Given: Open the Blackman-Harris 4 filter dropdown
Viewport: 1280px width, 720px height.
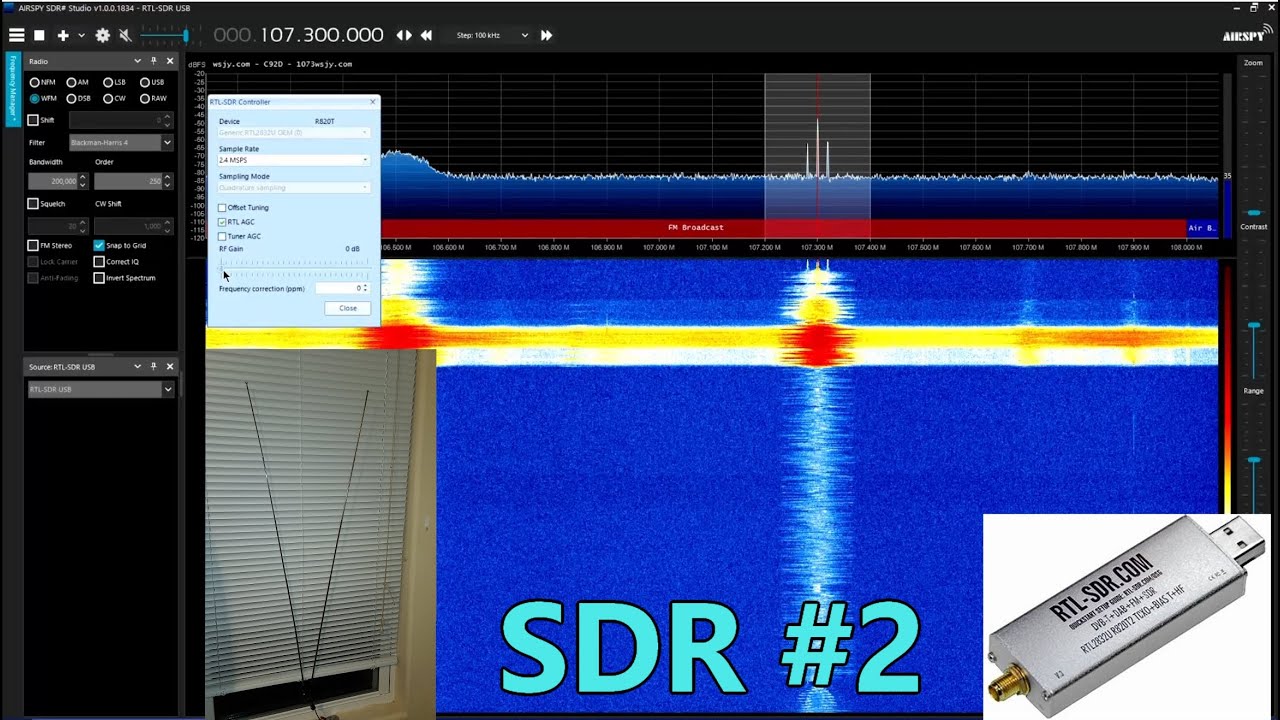Looking at the screenshot, I should (120, 143).
